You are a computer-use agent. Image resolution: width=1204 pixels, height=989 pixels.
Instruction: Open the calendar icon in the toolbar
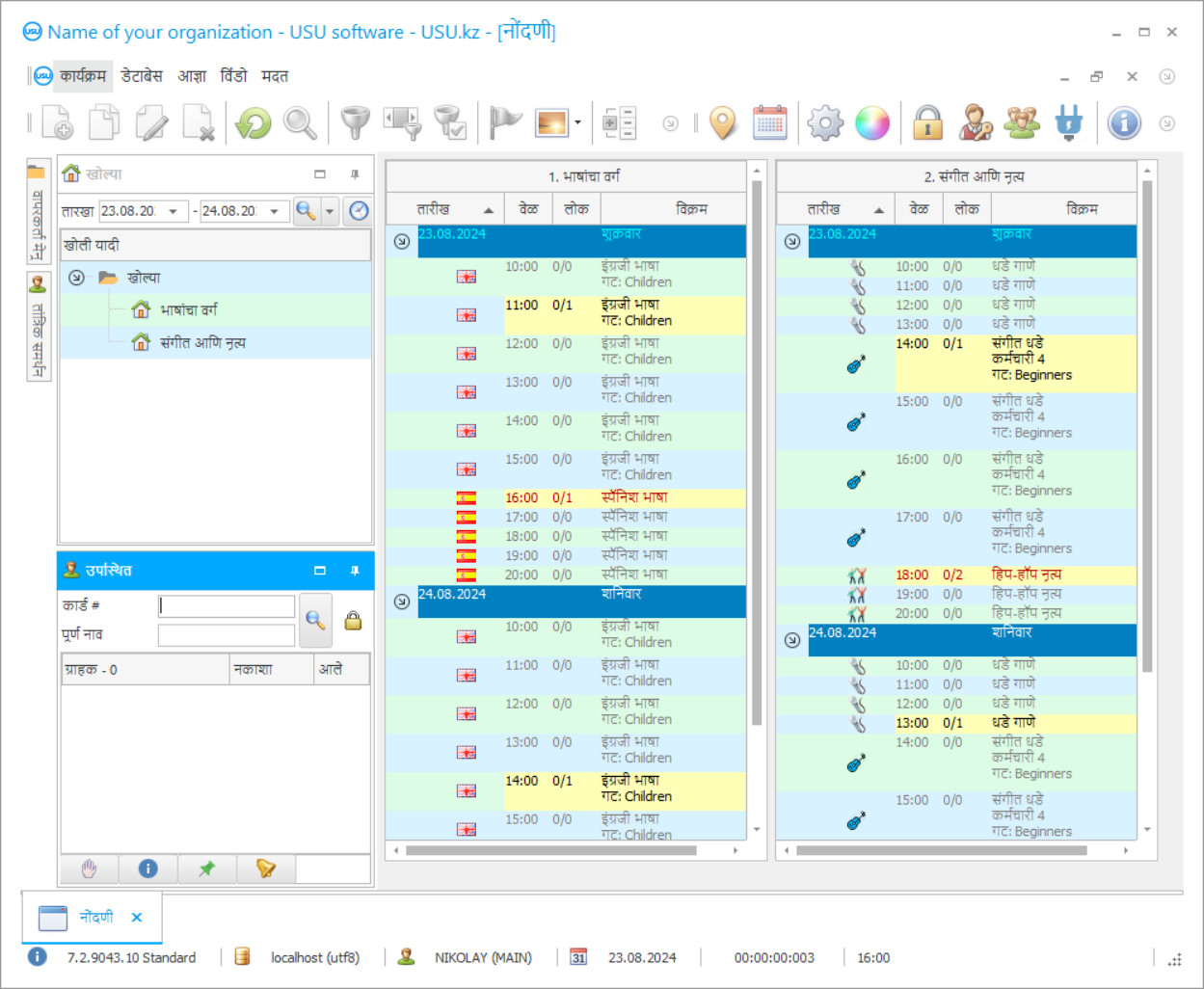point(769,122)
